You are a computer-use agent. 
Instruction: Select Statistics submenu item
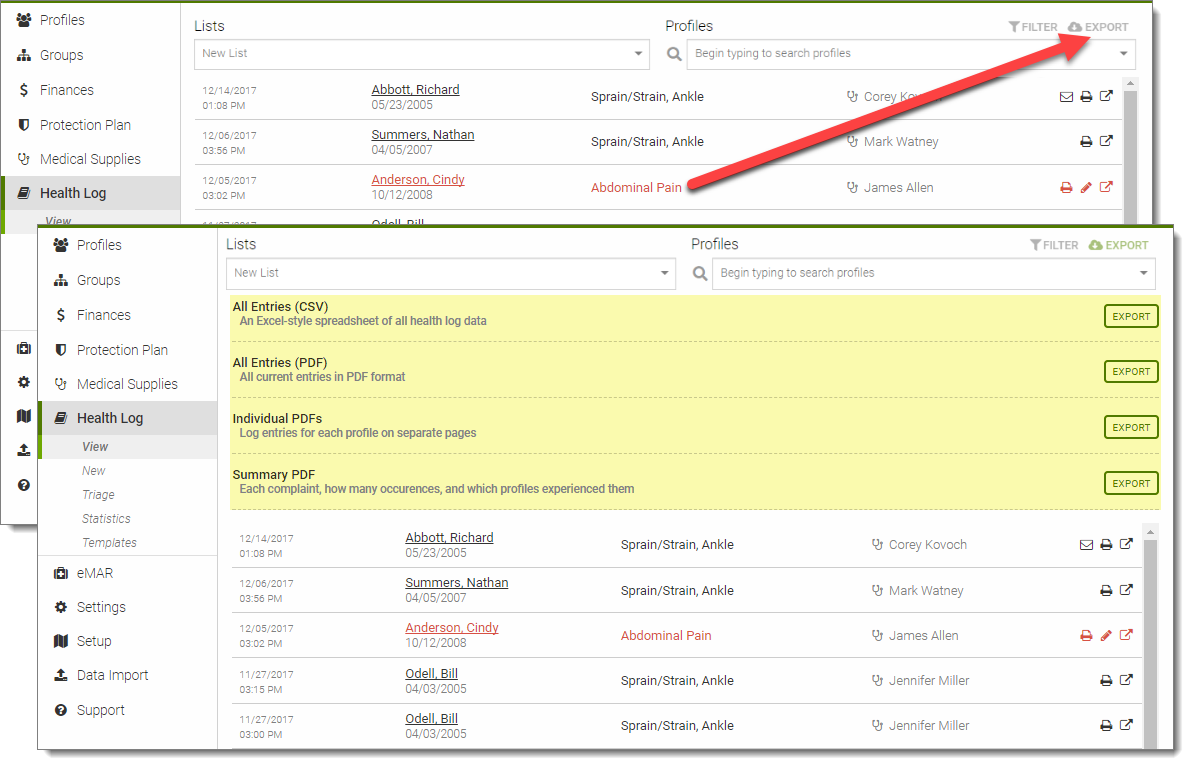point(106,519)
